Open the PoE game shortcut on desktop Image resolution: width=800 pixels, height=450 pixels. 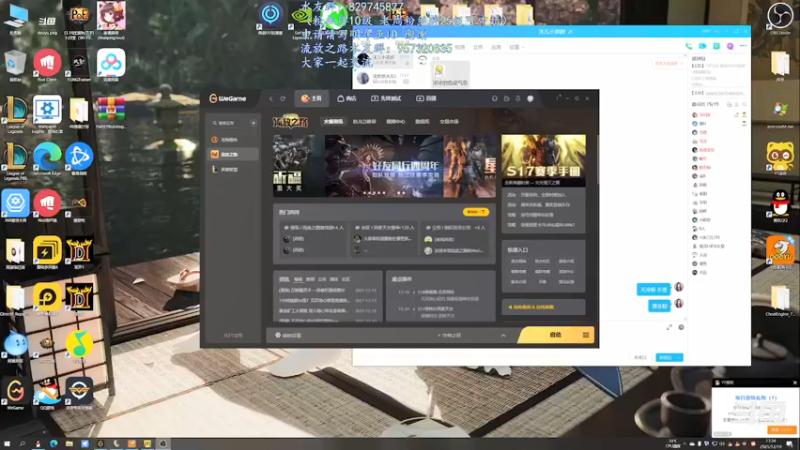tap(79, 20)
